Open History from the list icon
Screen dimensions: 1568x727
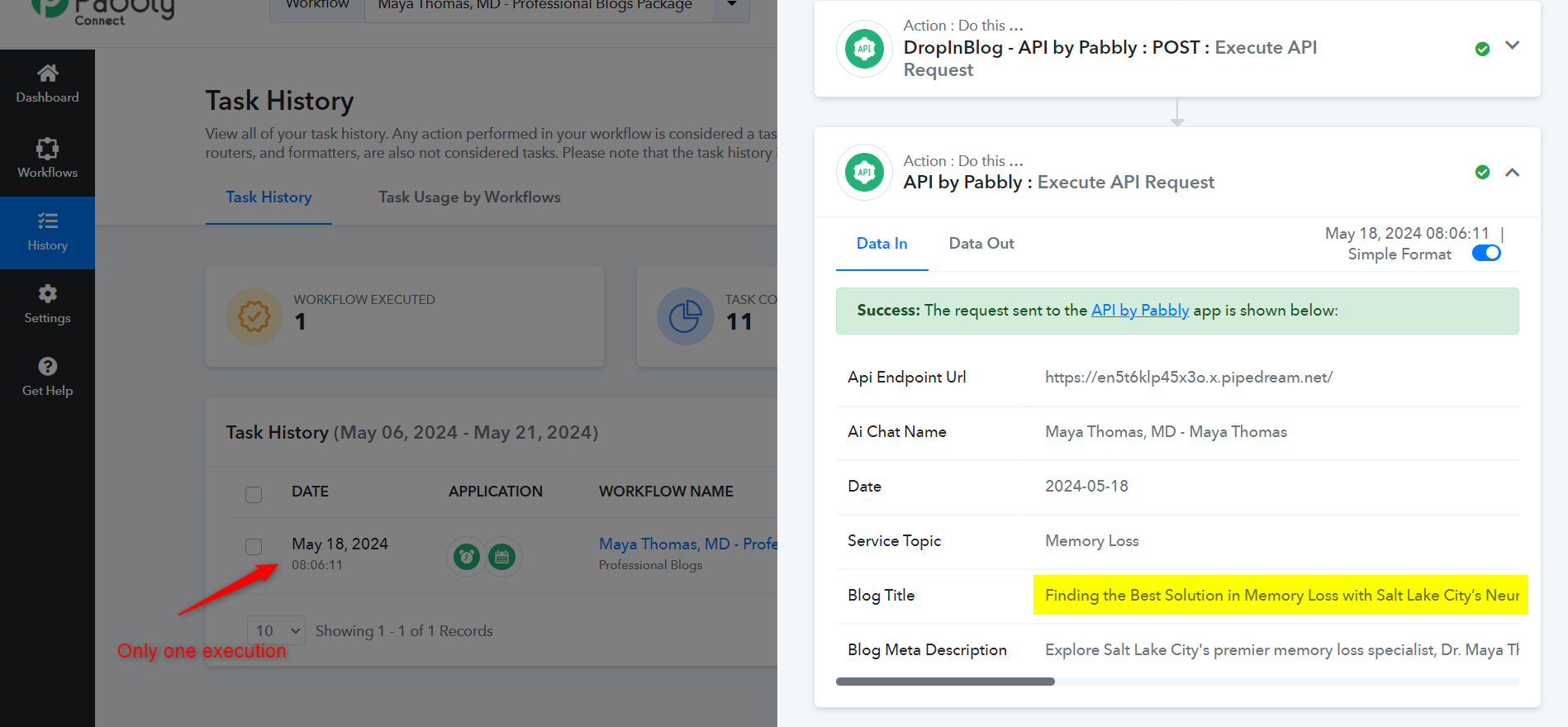pos(47,221)
